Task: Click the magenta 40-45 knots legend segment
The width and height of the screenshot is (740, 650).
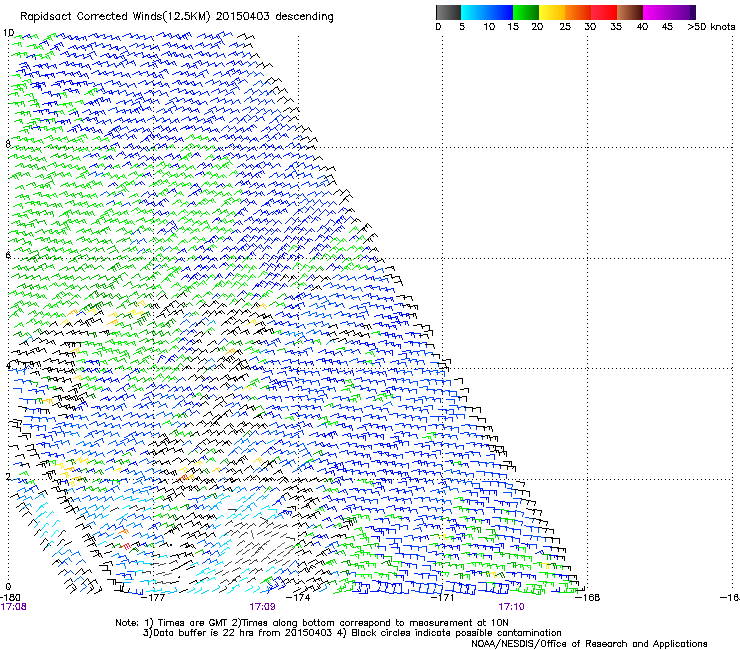Action: coord(656,12)
